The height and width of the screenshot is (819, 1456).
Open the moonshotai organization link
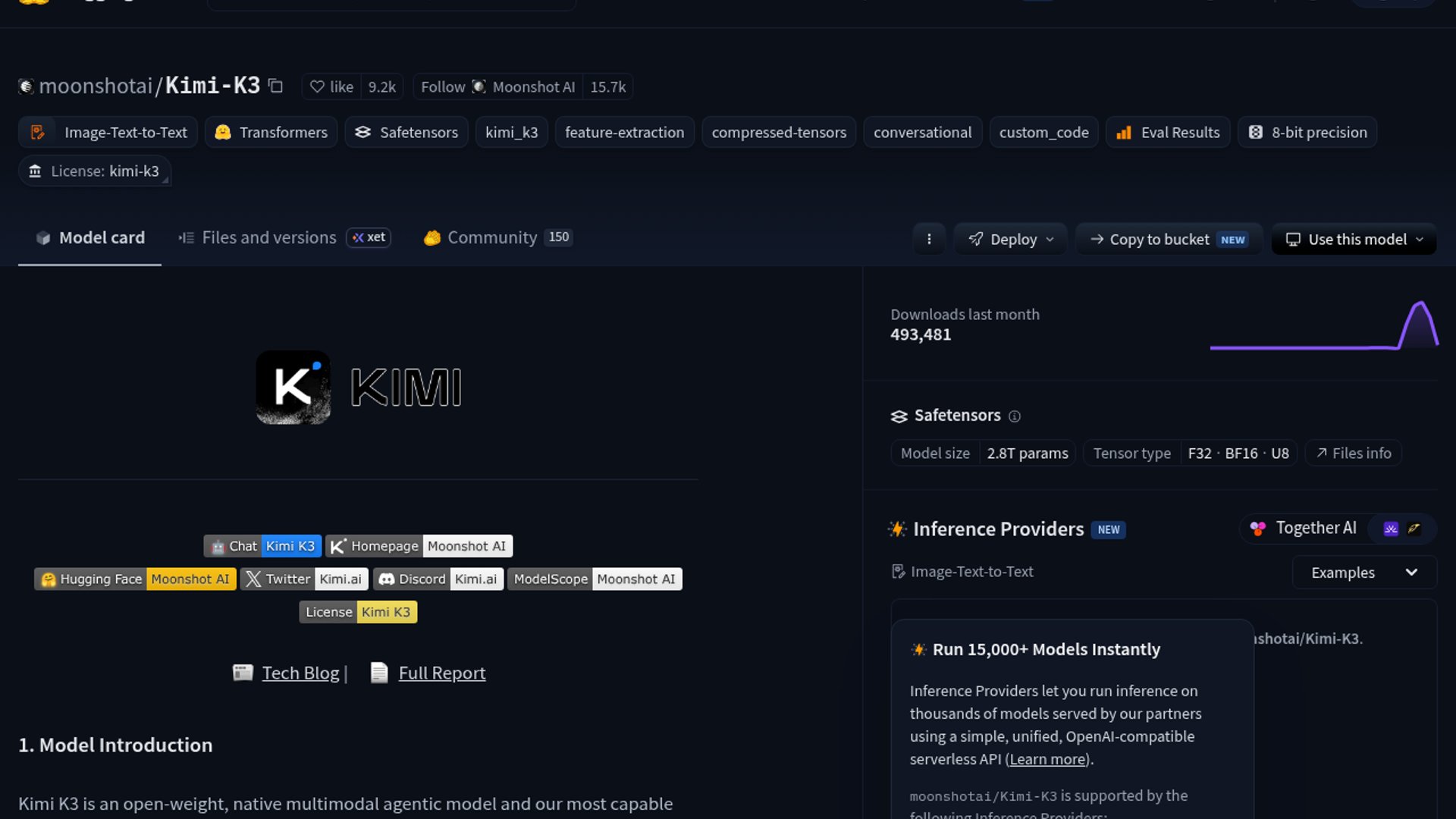pos(96,86)
